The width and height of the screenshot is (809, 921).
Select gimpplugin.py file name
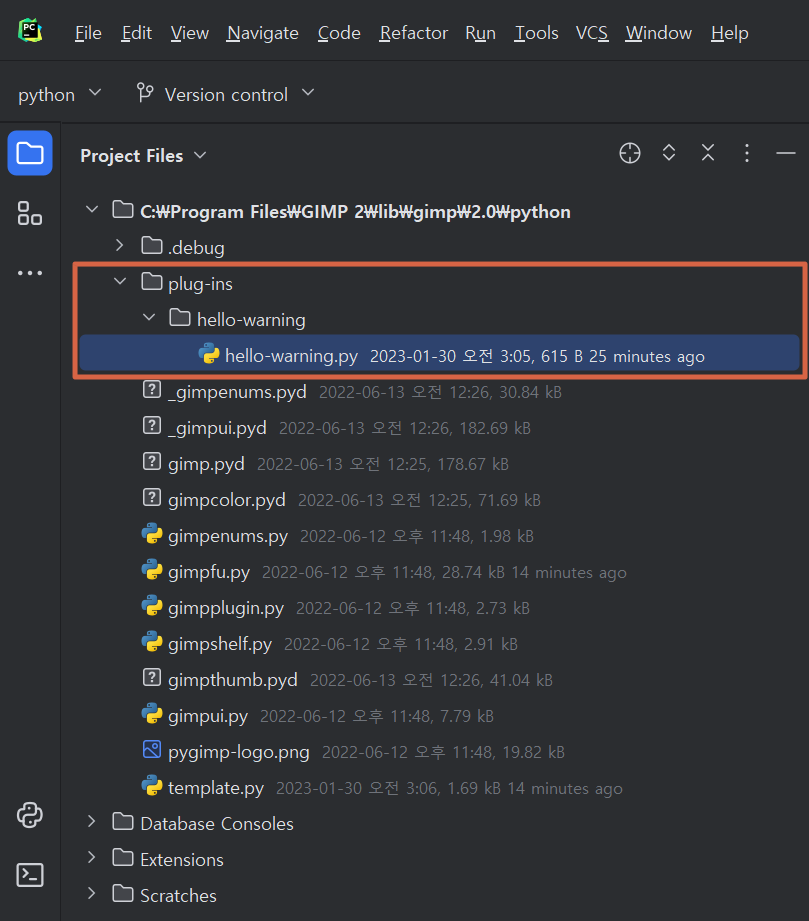pos(226,608)
